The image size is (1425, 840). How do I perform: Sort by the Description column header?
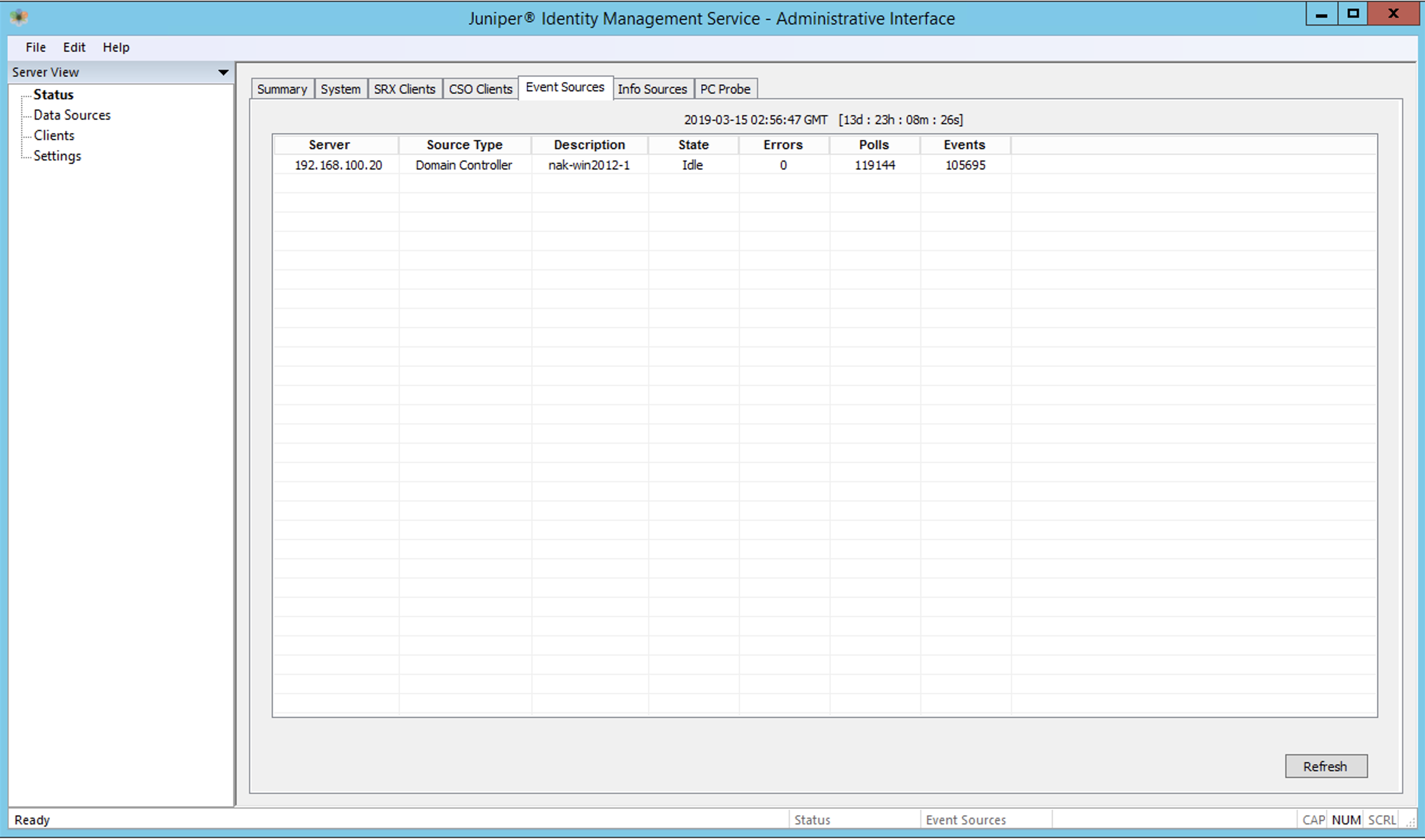590,145
